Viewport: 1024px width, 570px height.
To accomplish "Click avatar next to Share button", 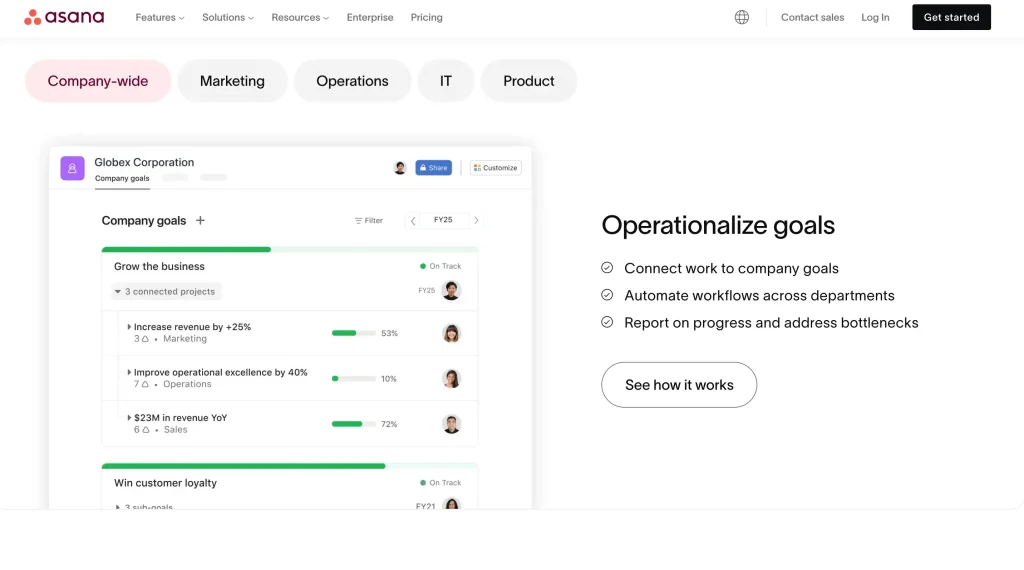I will (x=400, y=168).
